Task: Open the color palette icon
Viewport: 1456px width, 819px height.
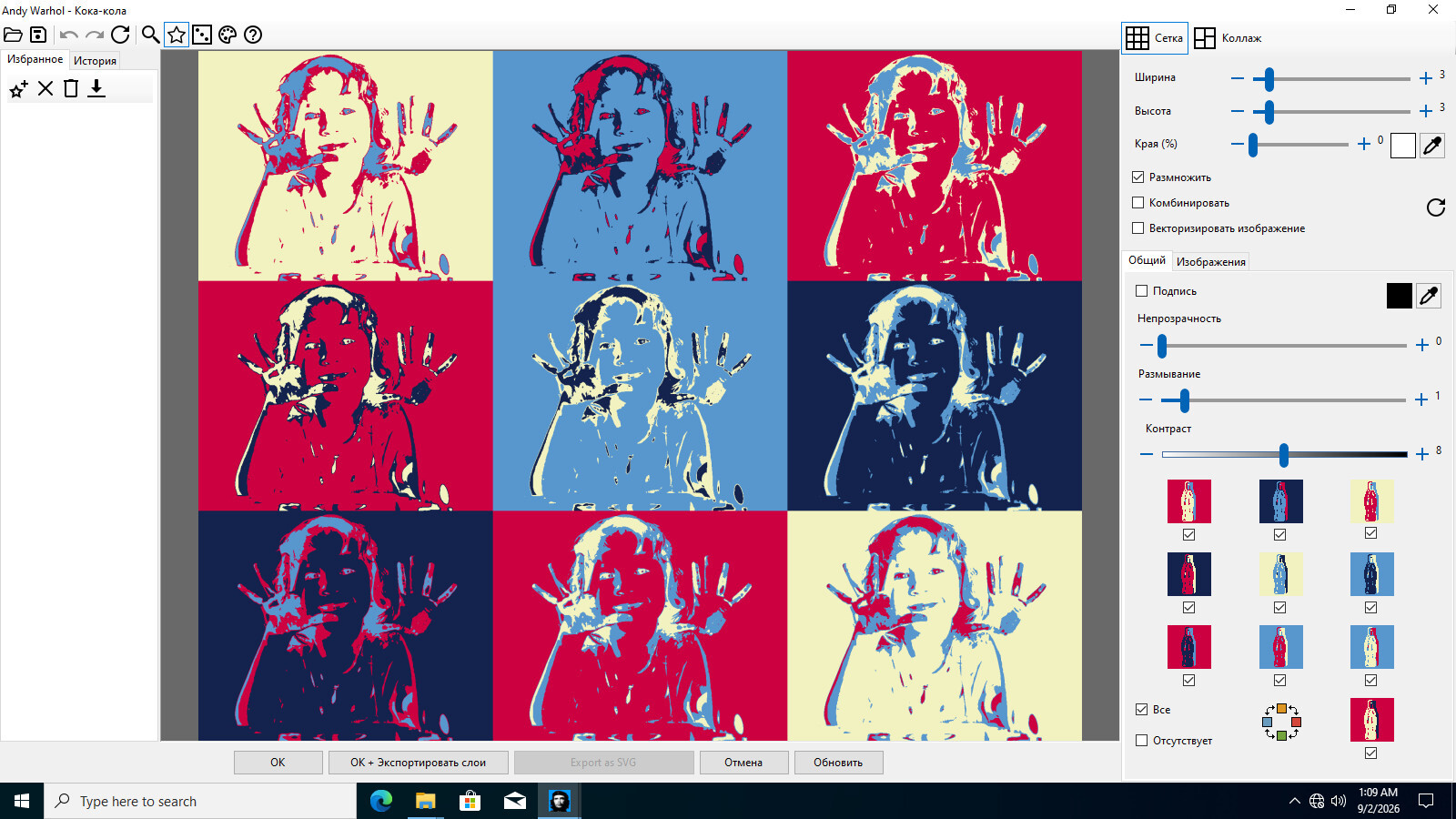Action: pyautogui.click(x=227, y=35)
